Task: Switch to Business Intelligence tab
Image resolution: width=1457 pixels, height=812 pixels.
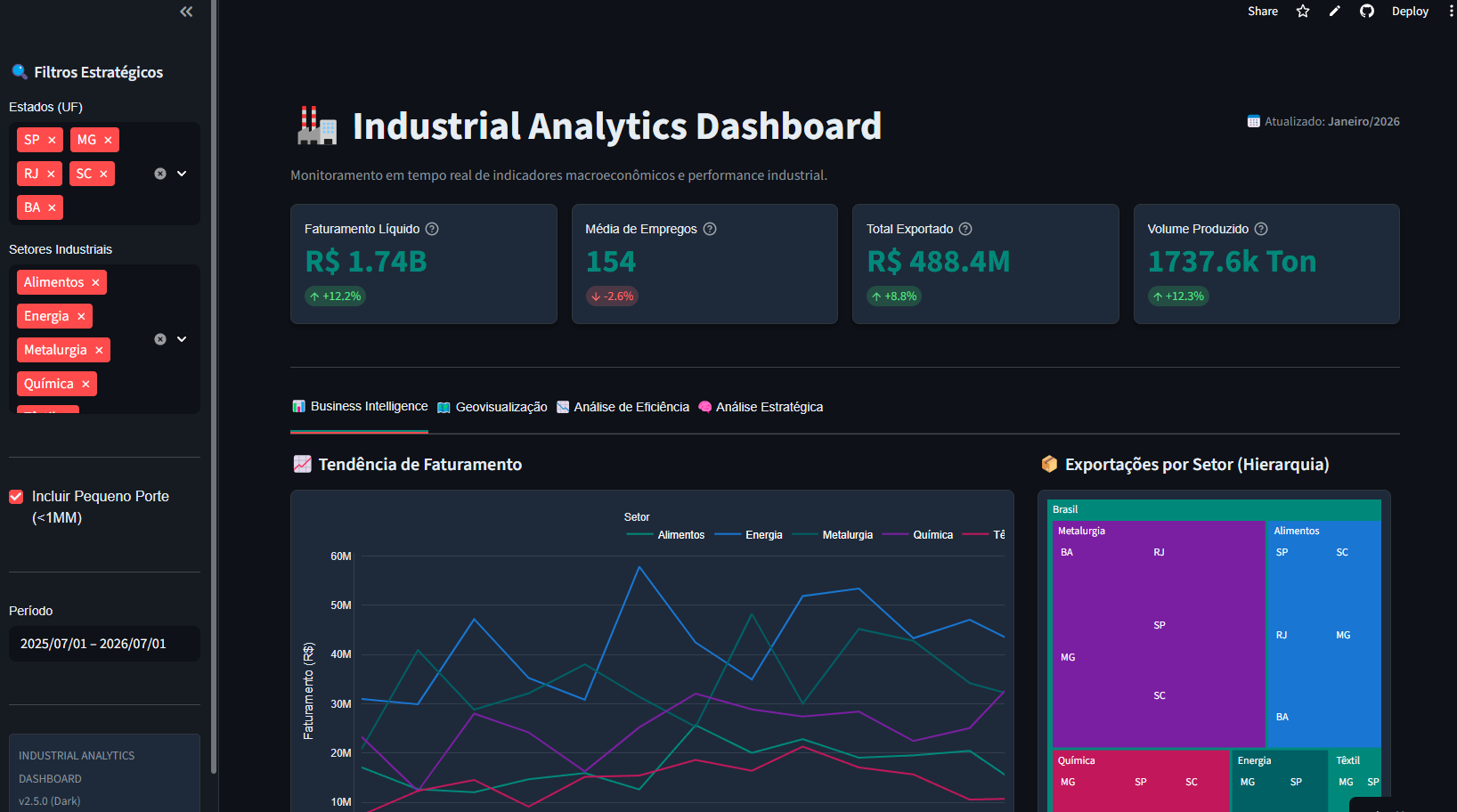Action: 360,407
